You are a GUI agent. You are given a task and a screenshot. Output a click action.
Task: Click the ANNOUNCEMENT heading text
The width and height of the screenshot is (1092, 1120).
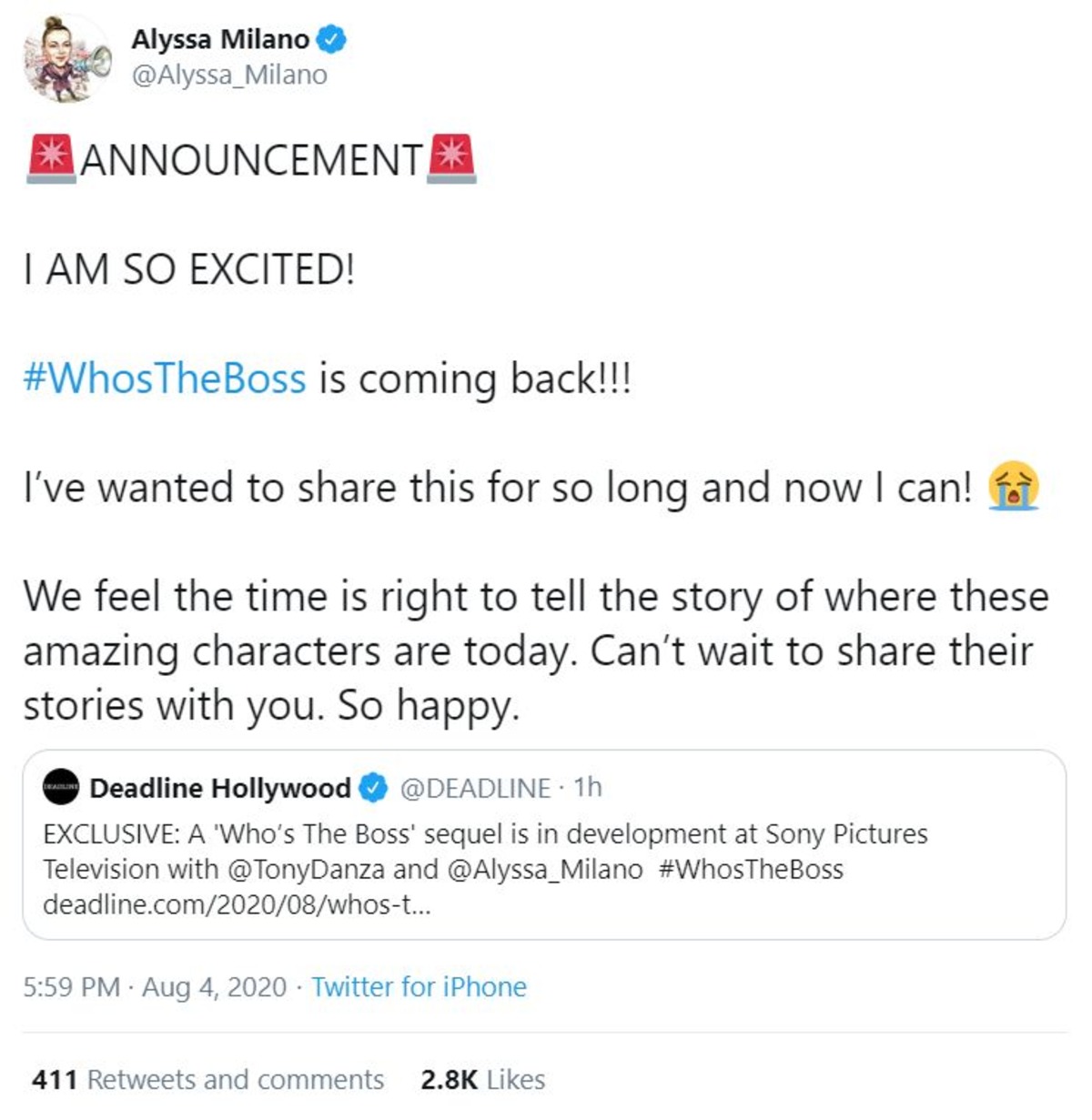tap(252, 160)
